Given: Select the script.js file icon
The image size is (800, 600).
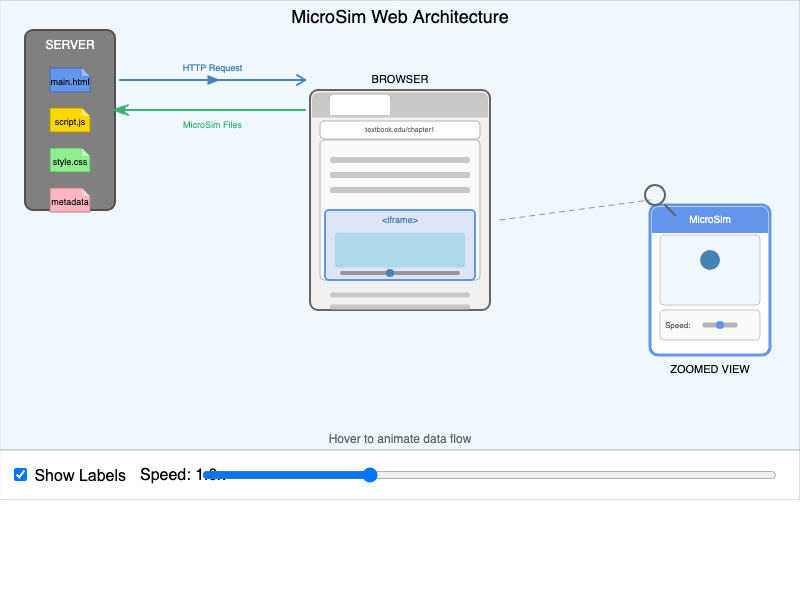Looking at the screenshot, I should [69, 121].
